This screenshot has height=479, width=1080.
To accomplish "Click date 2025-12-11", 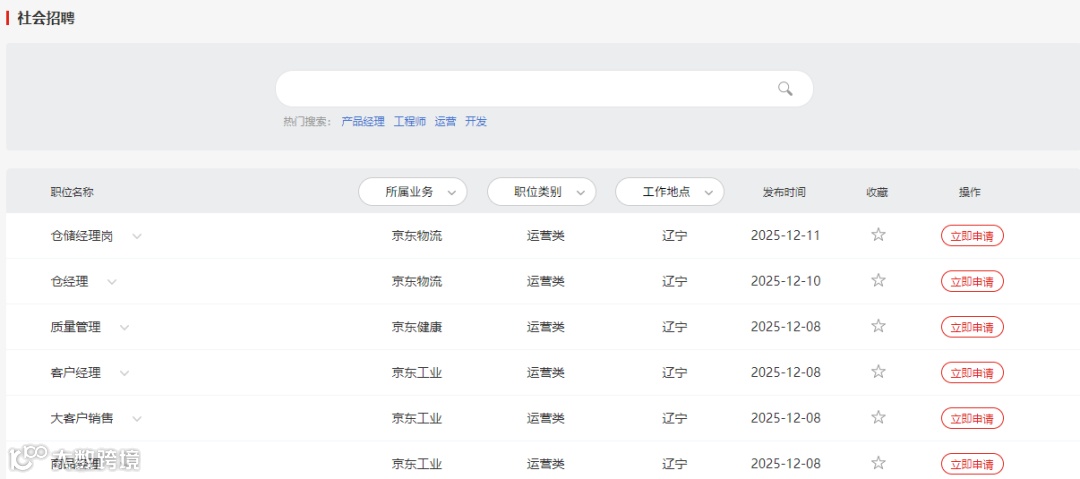I will pos(786,235).
